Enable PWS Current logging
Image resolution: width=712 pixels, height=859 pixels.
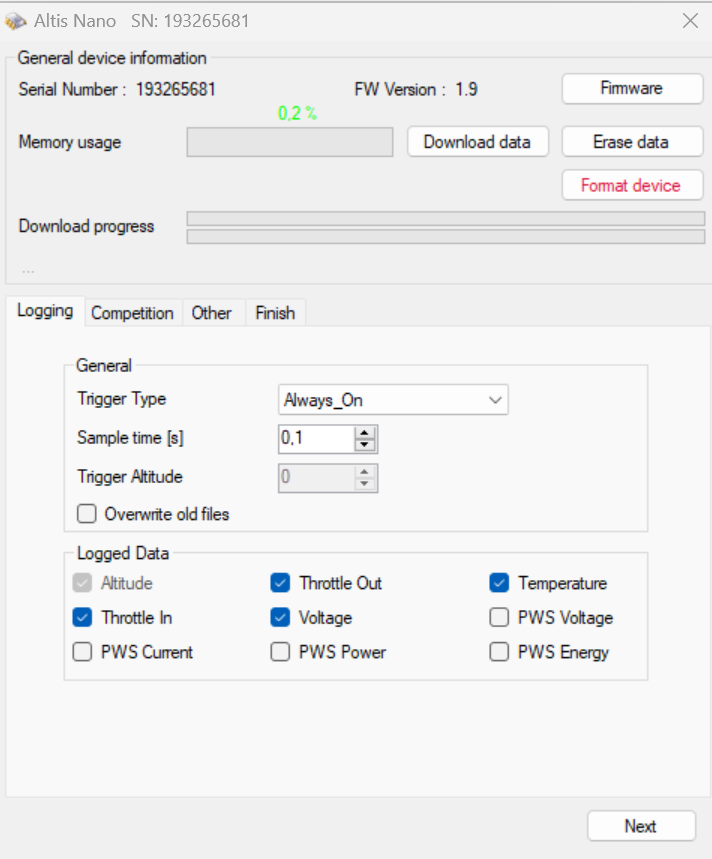(82, 652)
